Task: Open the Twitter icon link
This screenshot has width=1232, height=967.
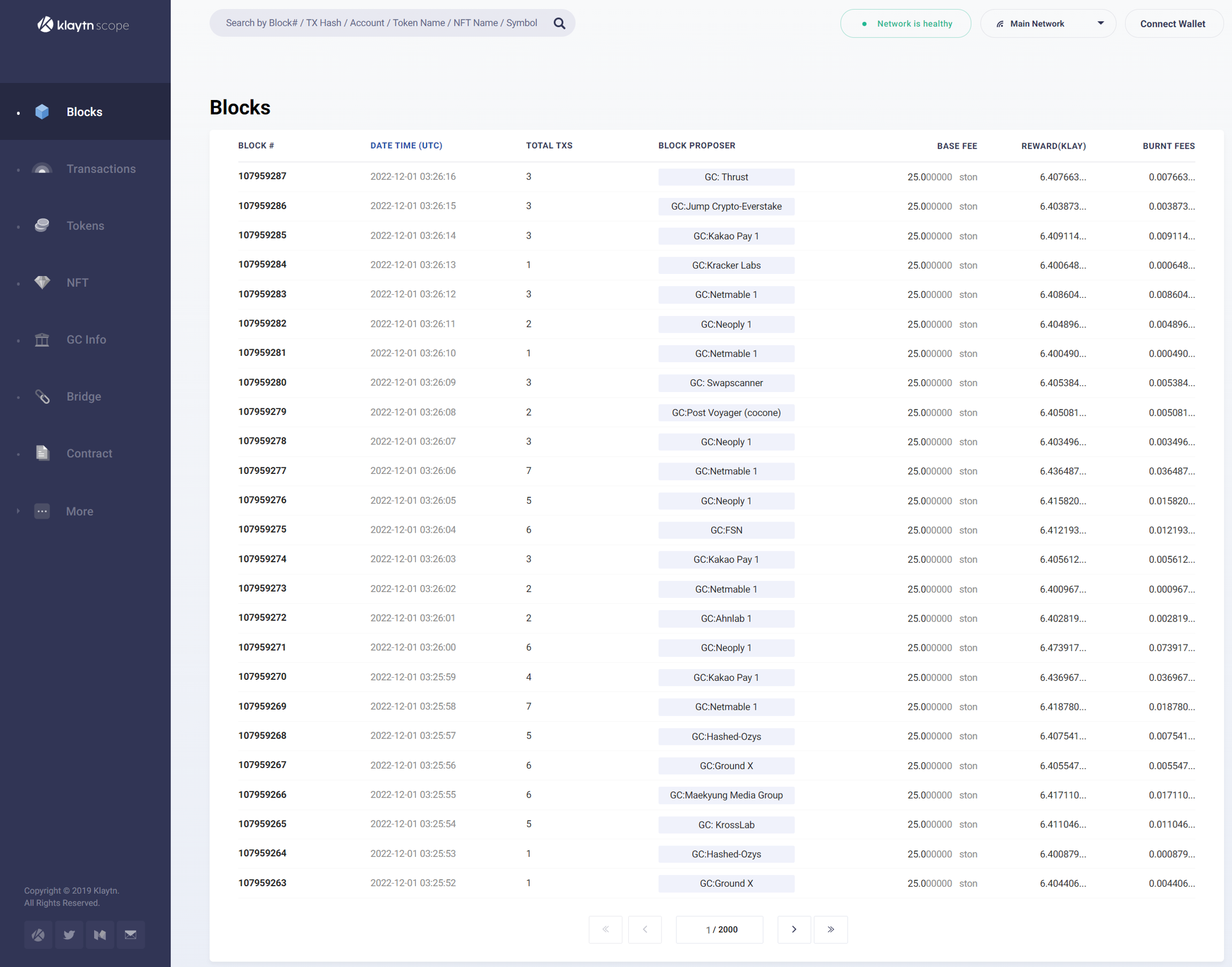Action: tap(69, 935)
